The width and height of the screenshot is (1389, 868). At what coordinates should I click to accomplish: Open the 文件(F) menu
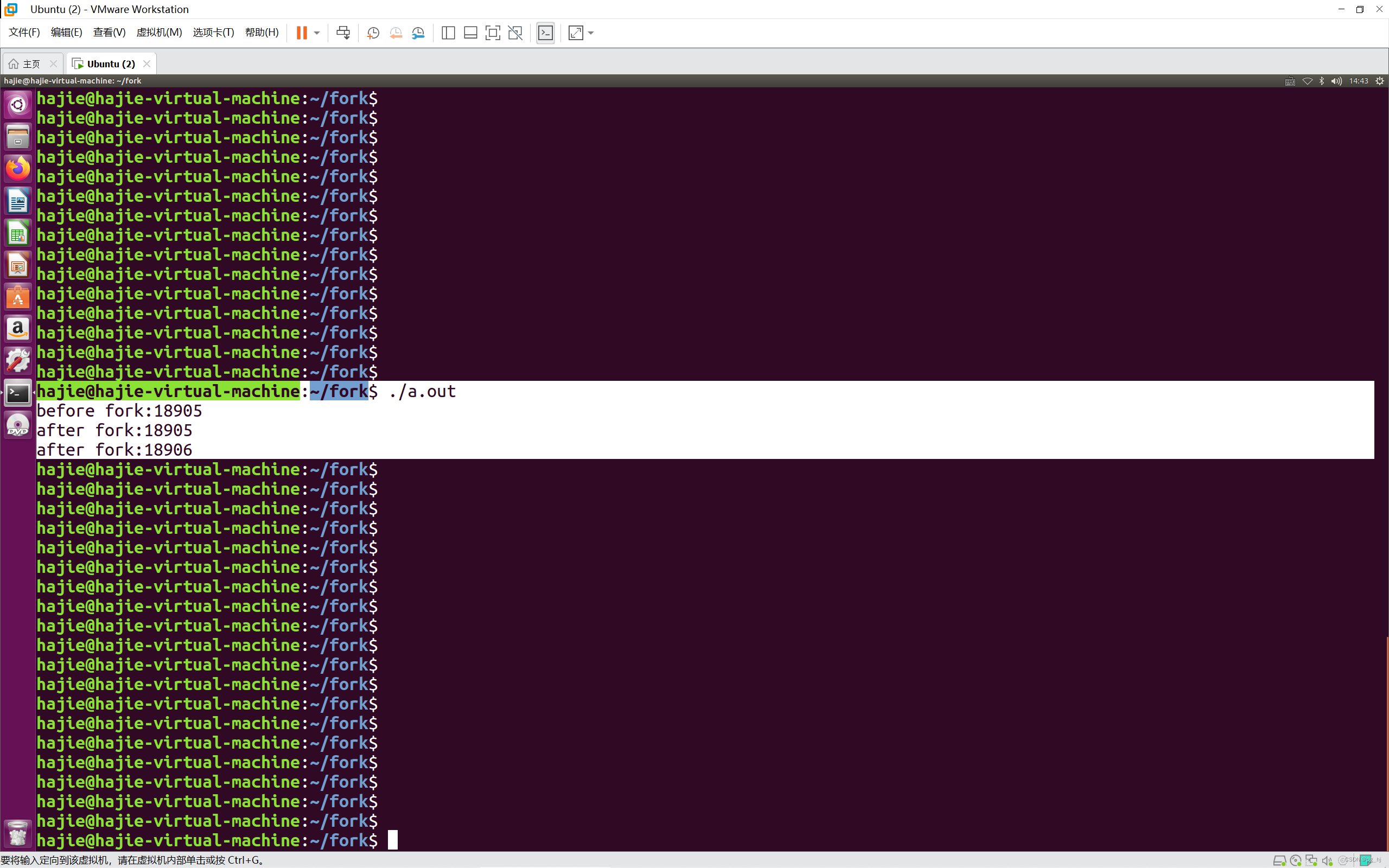pos(24,32)
